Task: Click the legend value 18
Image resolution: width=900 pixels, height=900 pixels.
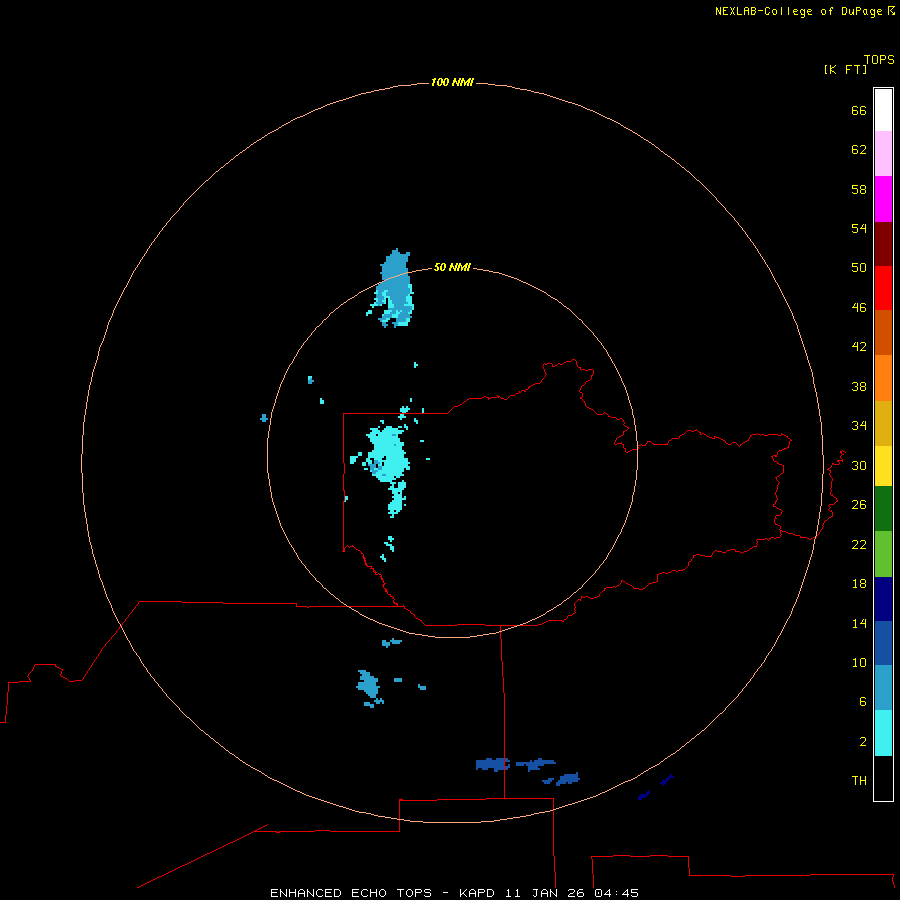Action: (x=859, y=584)
